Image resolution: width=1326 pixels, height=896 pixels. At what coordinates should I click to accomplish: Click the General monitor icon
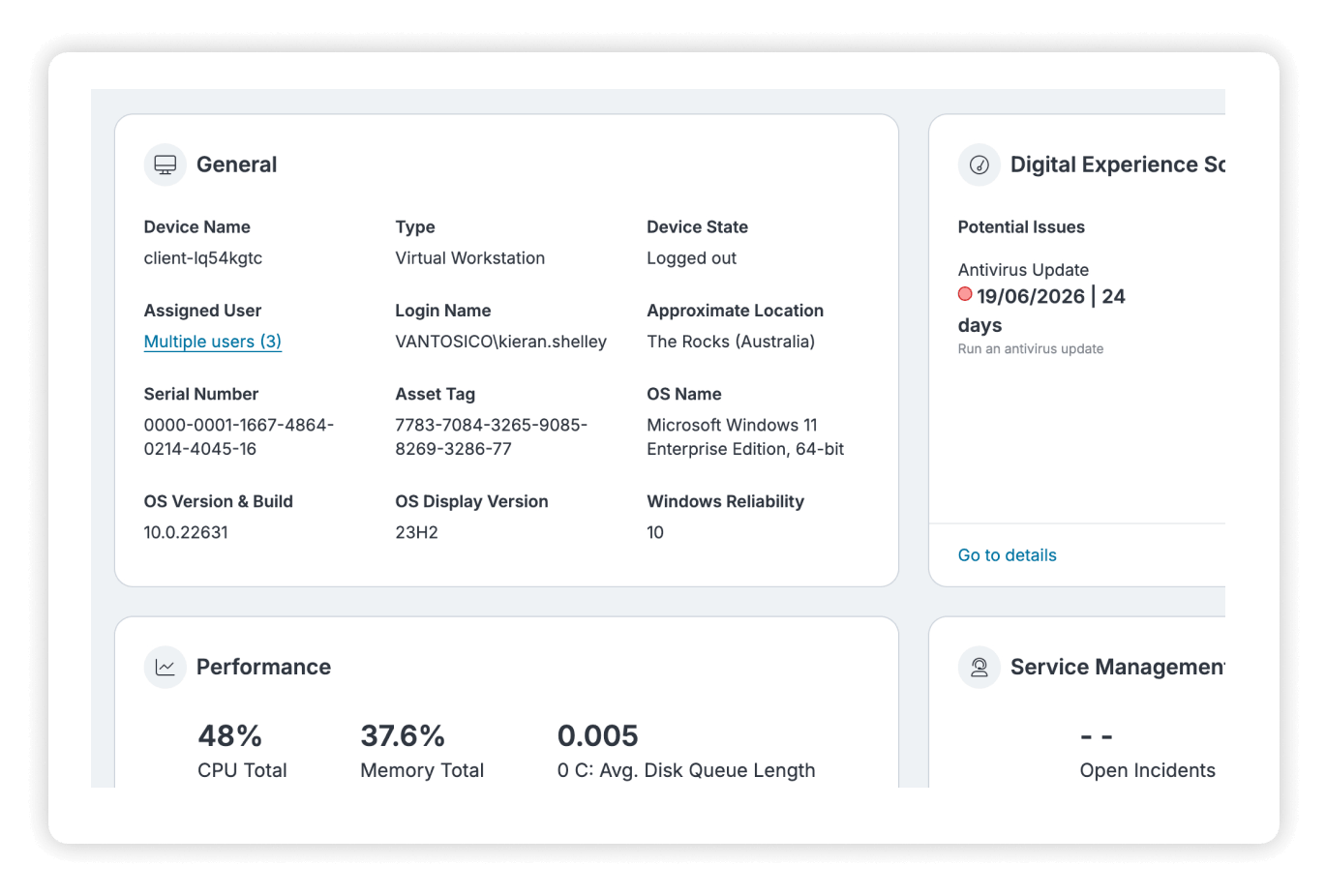click(x=166, y=164)
